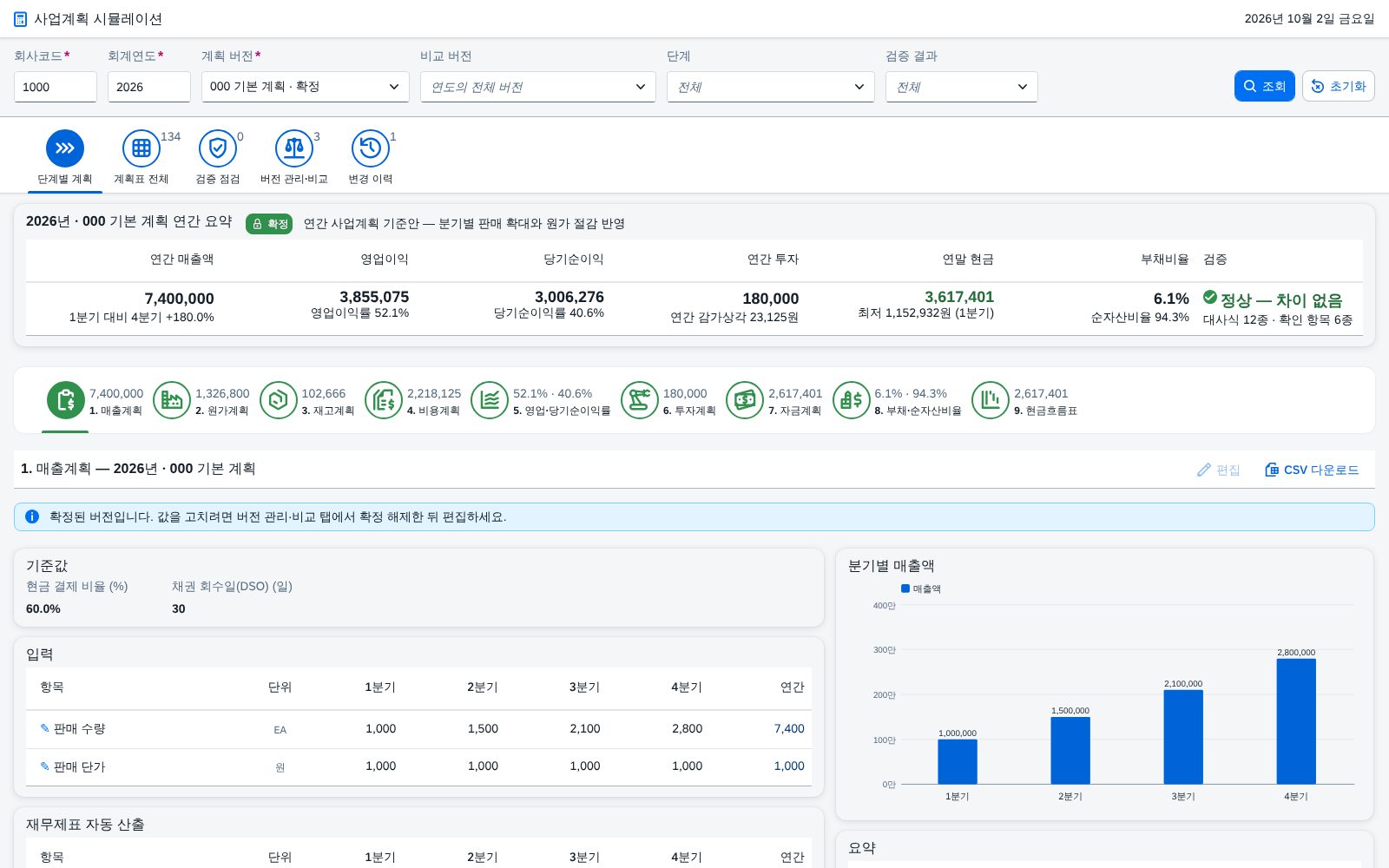This screenshot has height=868, width=1389.
Task: Click the pencil icon beside 판매 단가
Action: [x=45, y=766]
